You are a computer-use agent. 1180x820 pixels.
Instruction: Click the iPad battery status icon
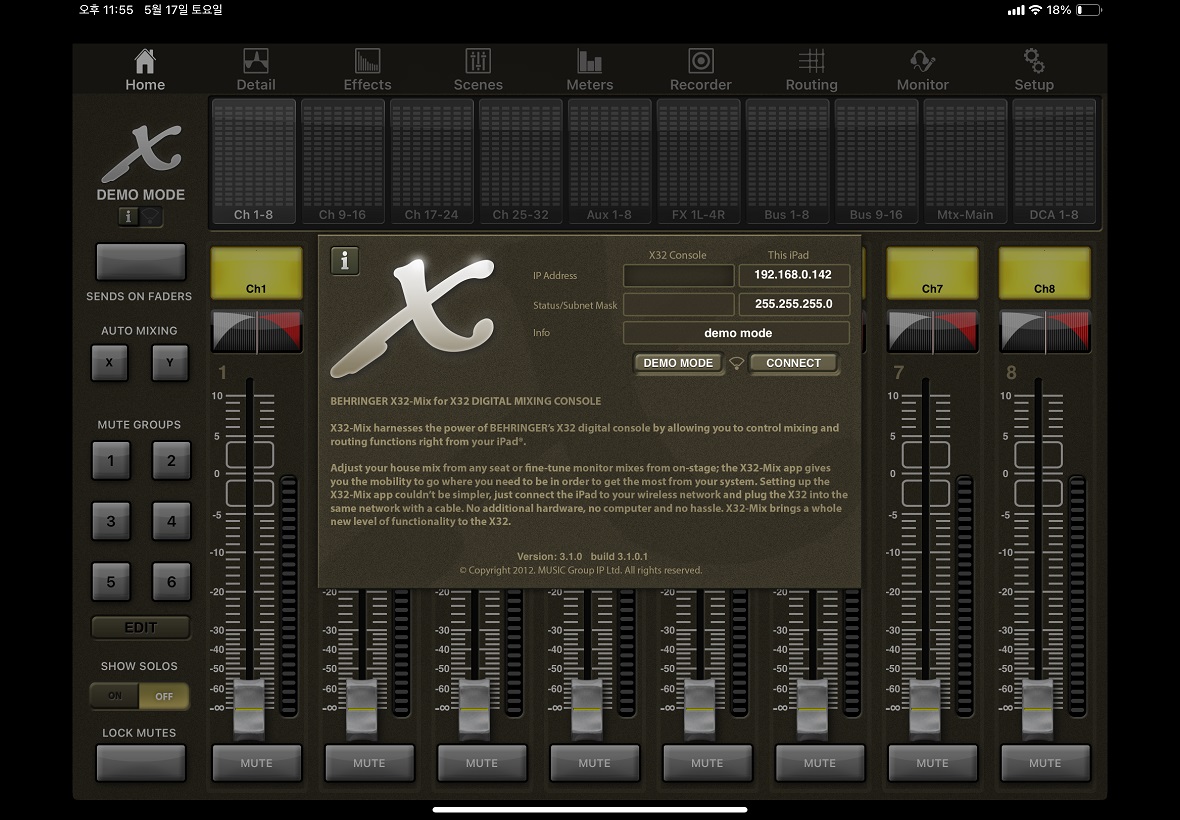pos(1089,10)
